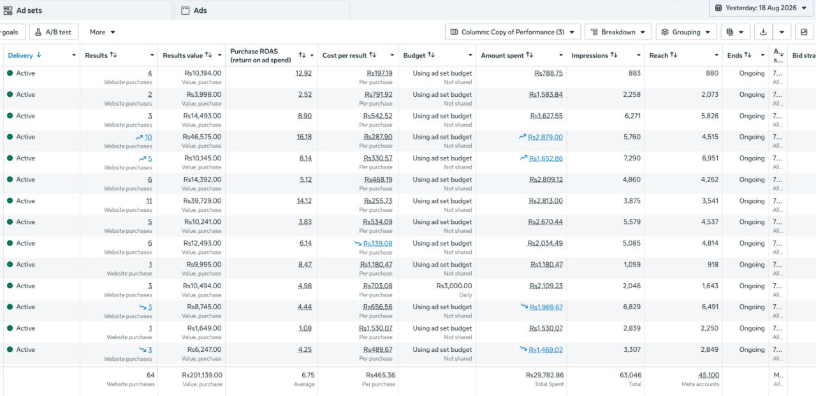Open the reports dropdown next to Grouping
816x396 pixels.
(735, 32)
